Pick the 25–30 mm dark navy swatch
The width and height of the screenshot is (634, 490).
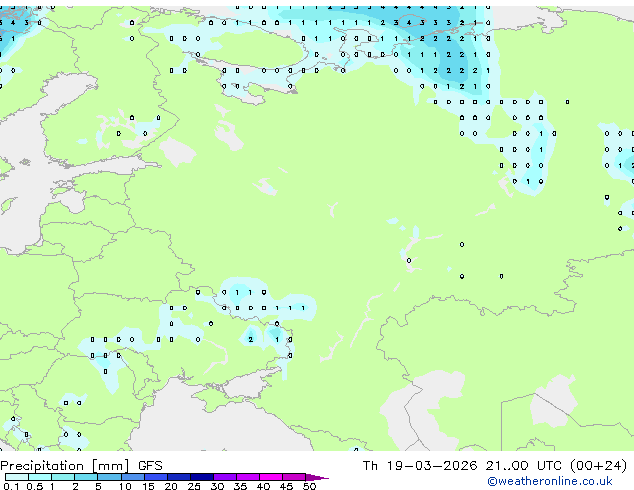pos(201,477)
